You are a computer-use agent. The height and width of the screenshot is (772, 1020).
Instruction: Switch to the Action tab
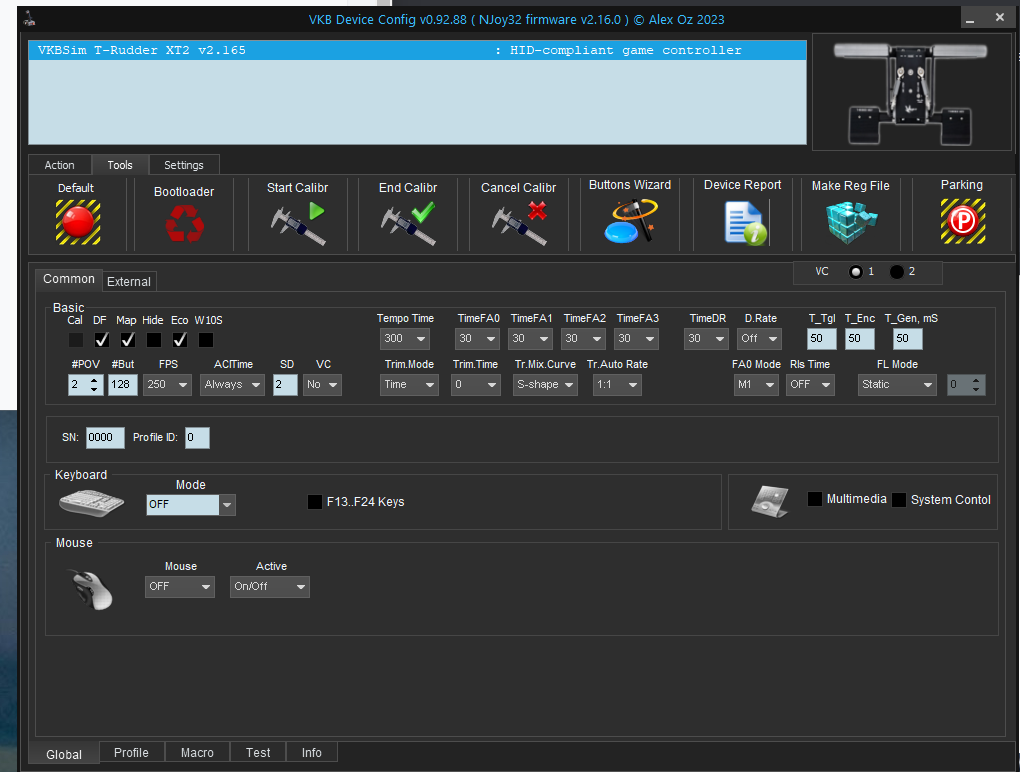[x=59, y=165]
